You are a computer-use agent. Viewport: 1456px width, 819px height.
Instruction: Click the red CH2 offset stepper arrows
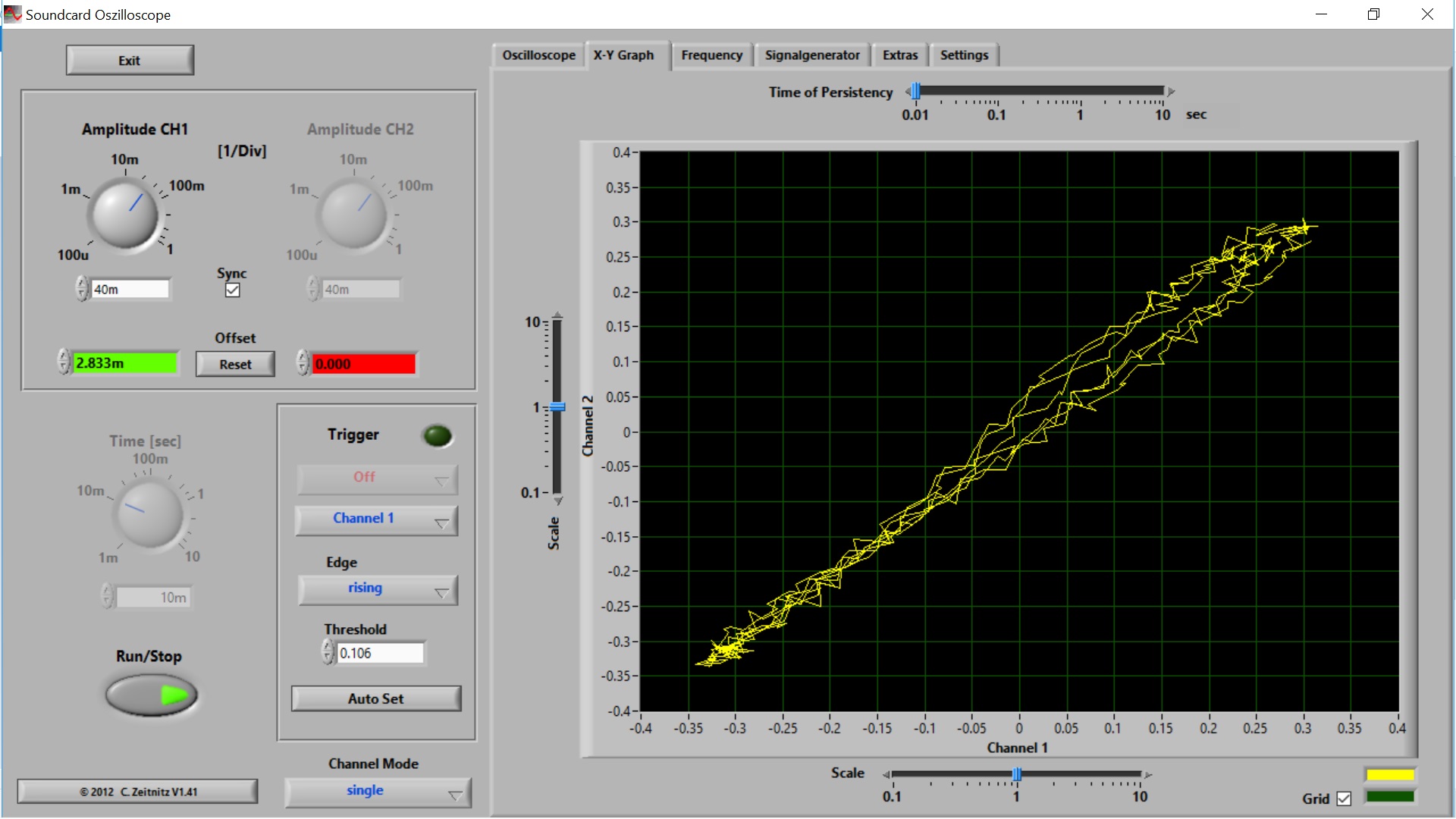(x=303, y=363)
